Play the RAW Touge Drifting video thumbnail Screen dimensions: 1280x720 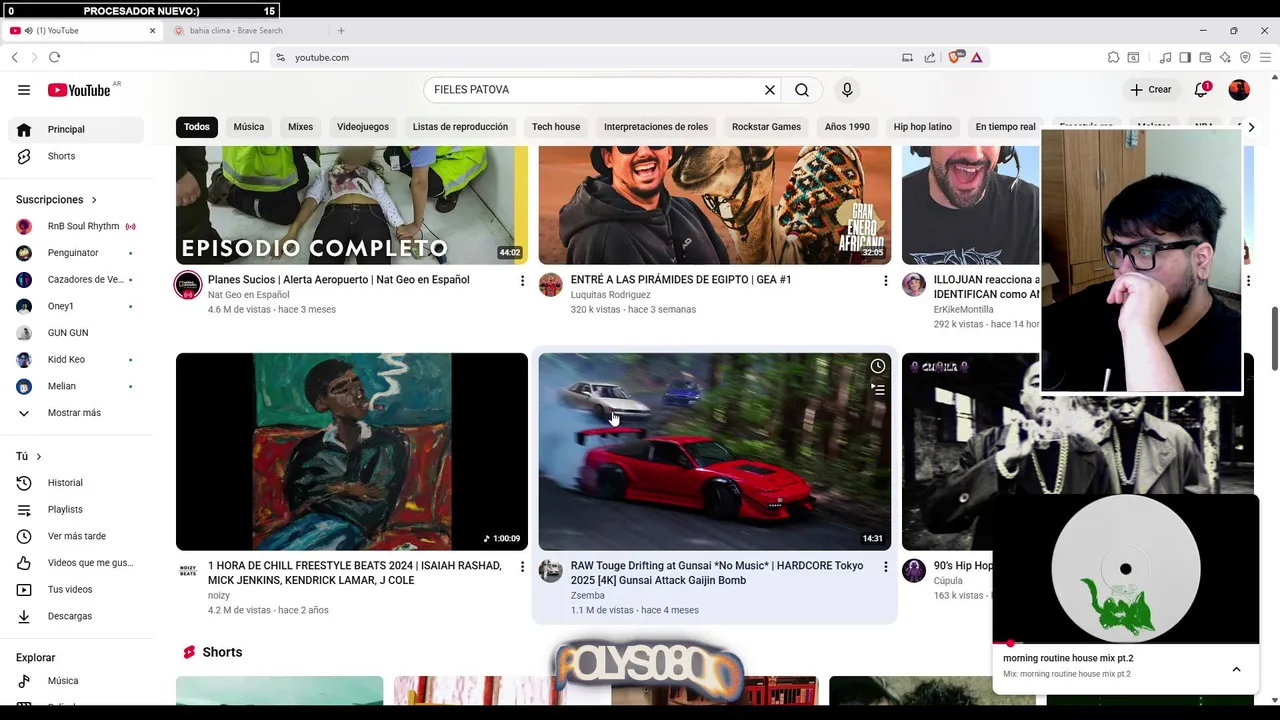pos(714,451)
